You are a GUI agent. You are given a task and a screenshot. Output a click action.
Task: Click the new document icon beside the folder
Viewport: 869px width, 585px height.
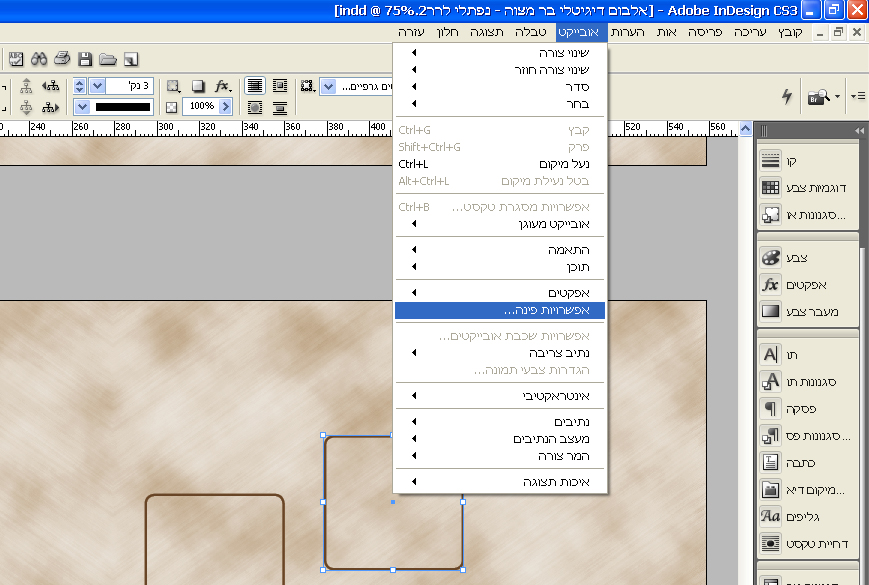point(131,59)
